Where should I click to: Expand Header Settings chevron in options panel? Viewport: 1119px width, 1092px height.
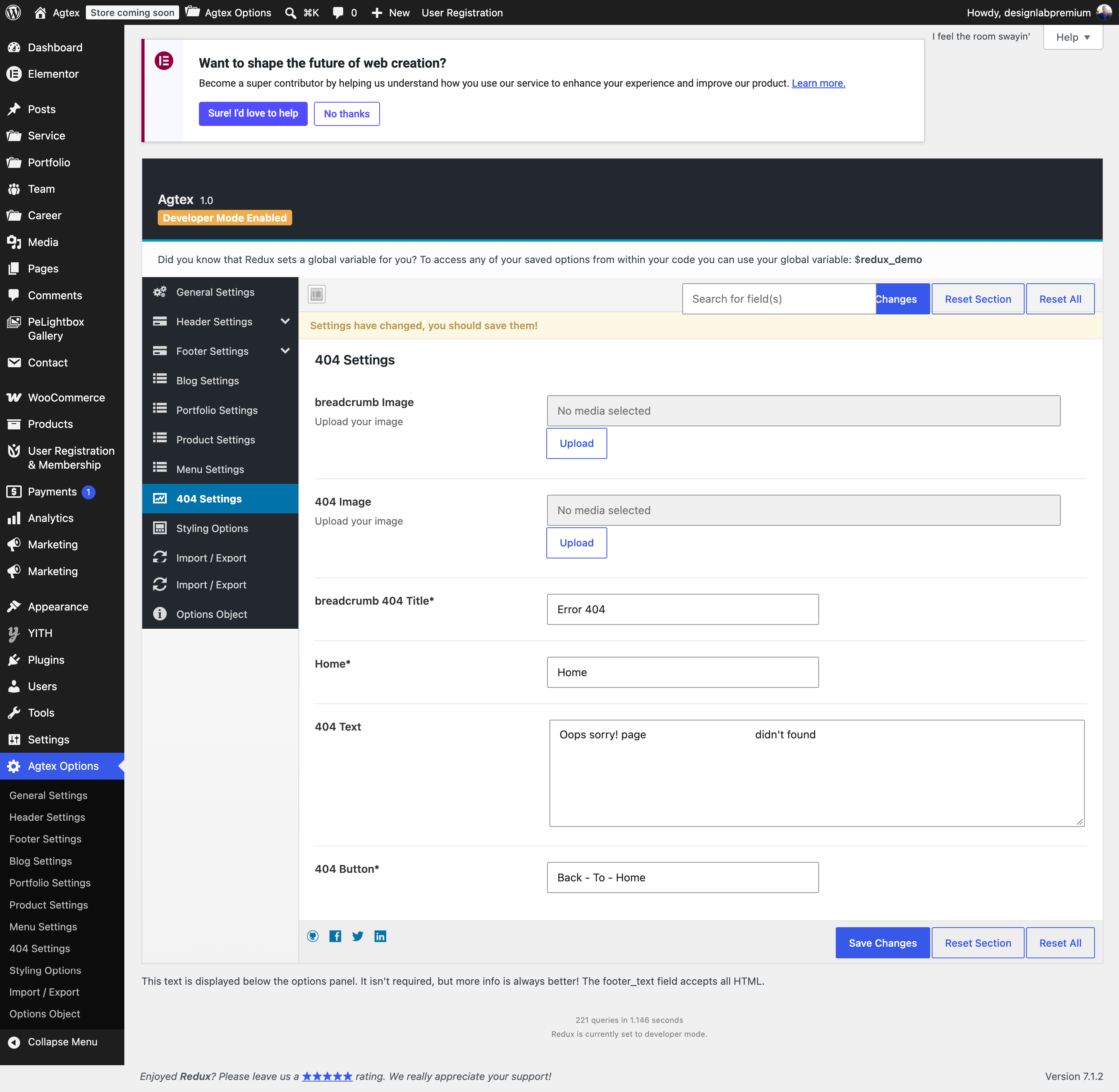coord(285,321)
